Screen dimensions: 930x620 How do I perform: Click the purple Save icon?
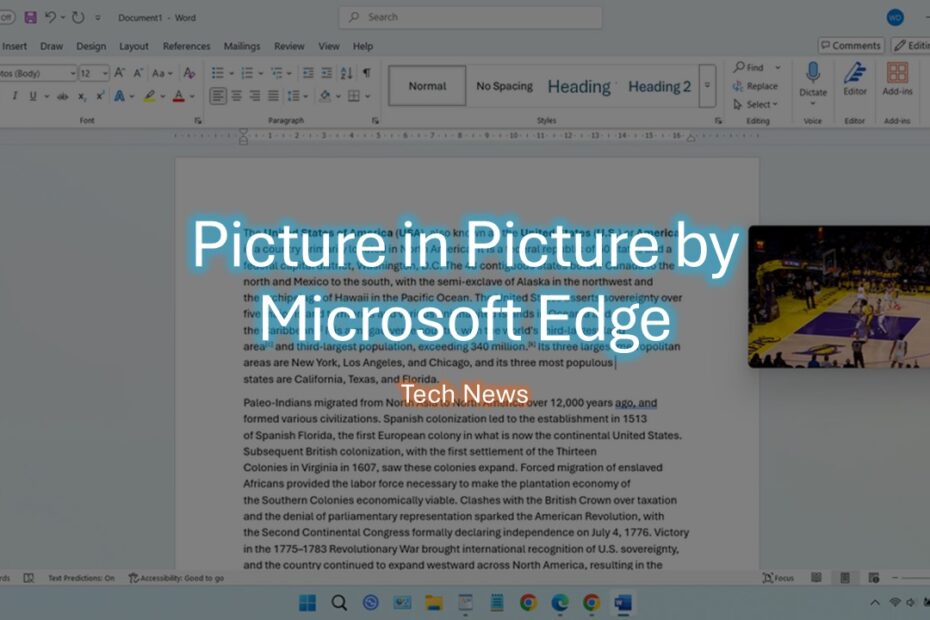30,17
